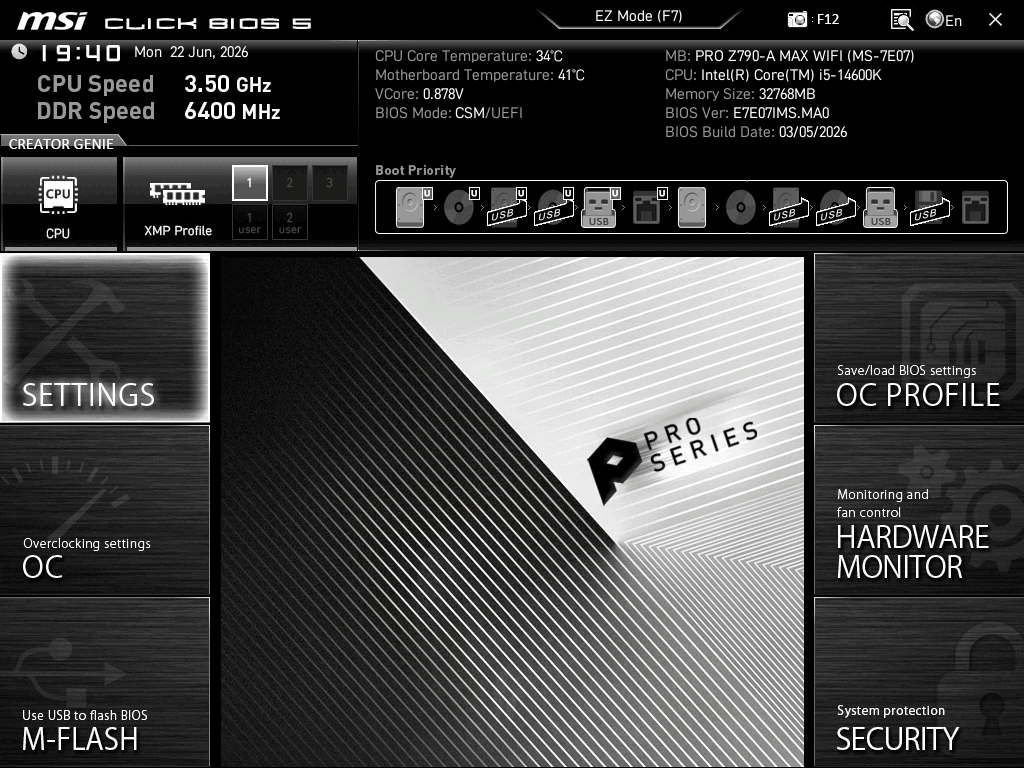1024x768 pixels.
Task: Enable XMP profile 2
Action: tap(289, 183)
